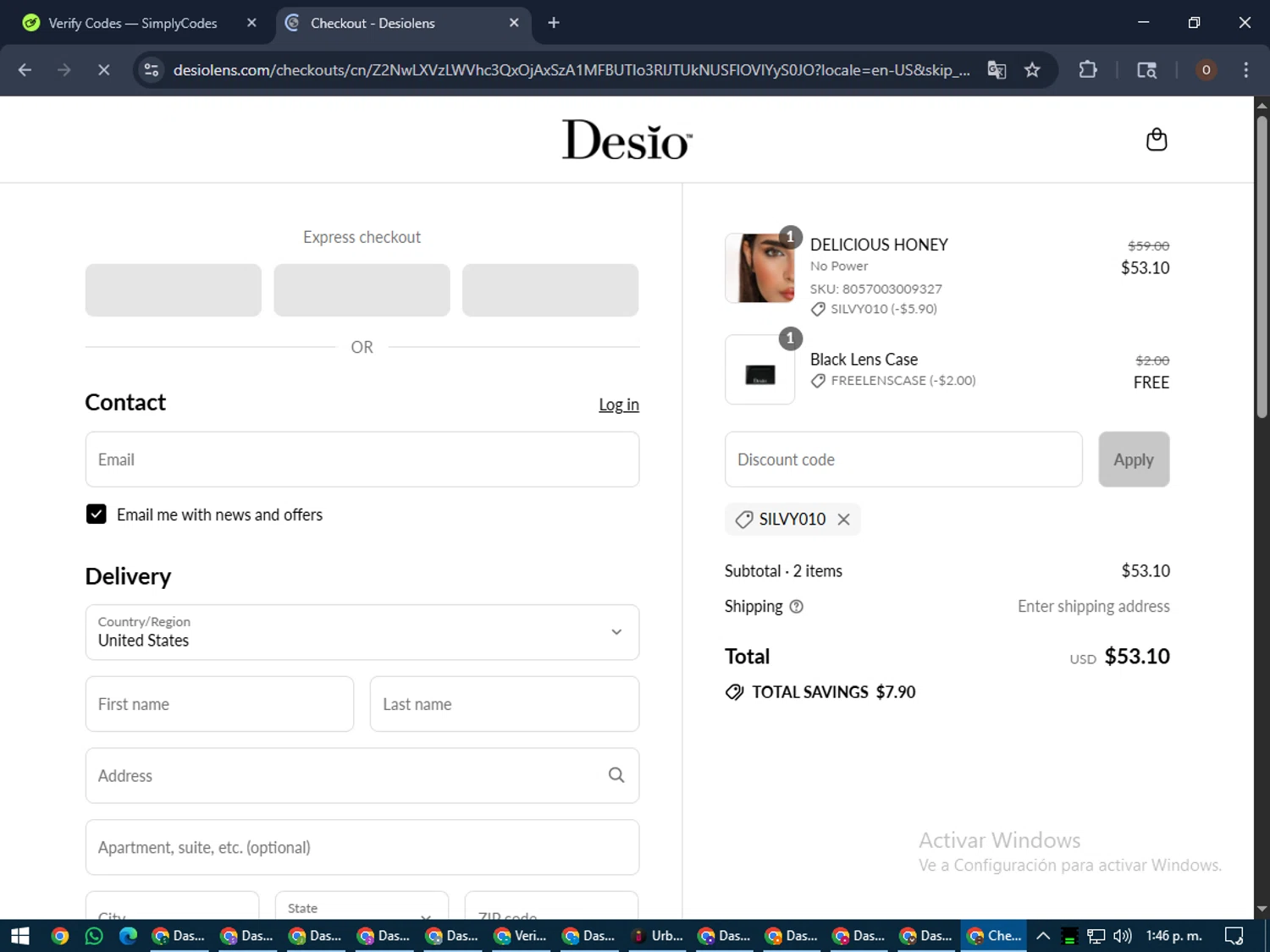Click SKU: 8057003009327 text
Image resolution: width=1270 pixels, height=952 pixels.
click(875, 289)
